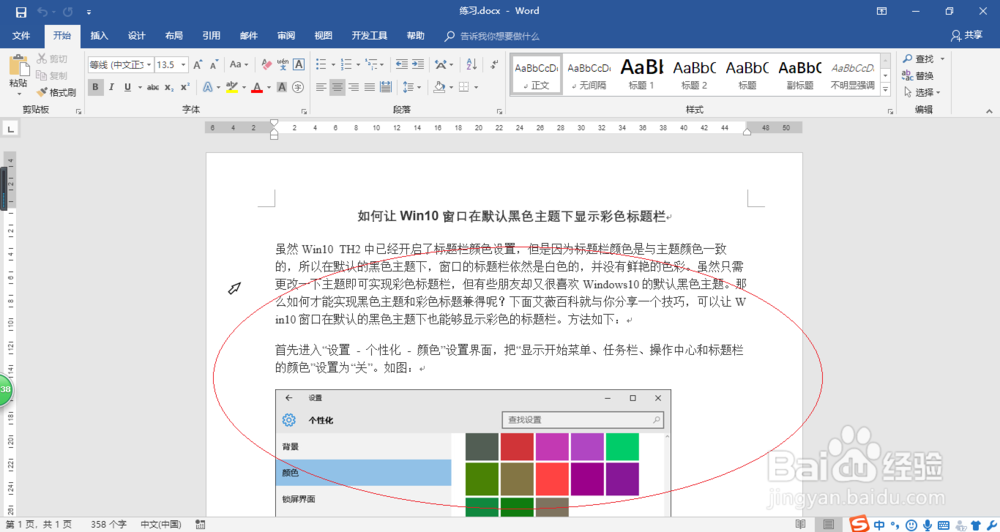Apply subscript formatting

coord(169,87)
